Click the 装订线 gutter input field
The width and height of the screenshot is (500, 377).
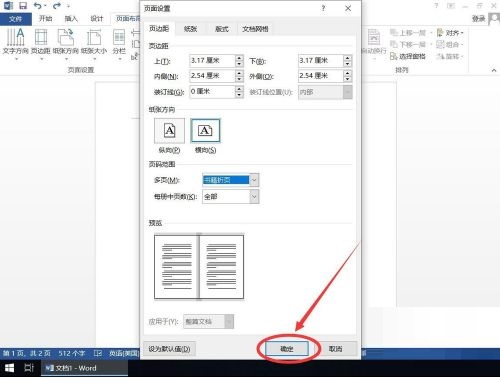(212, 92)
